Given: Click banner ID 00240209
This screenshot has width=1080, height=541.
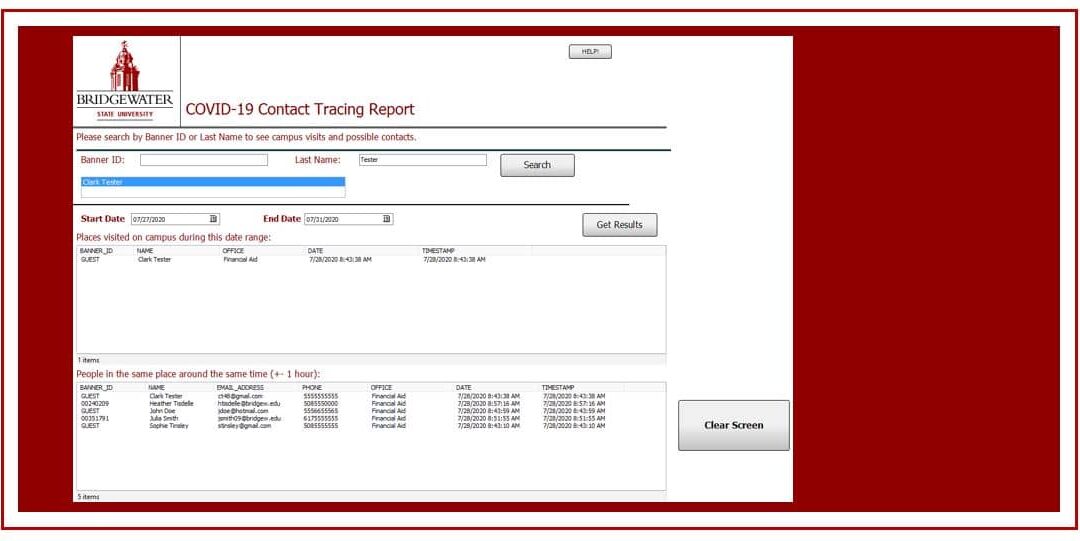Looking at the screenshot, I should pos(95,403).
